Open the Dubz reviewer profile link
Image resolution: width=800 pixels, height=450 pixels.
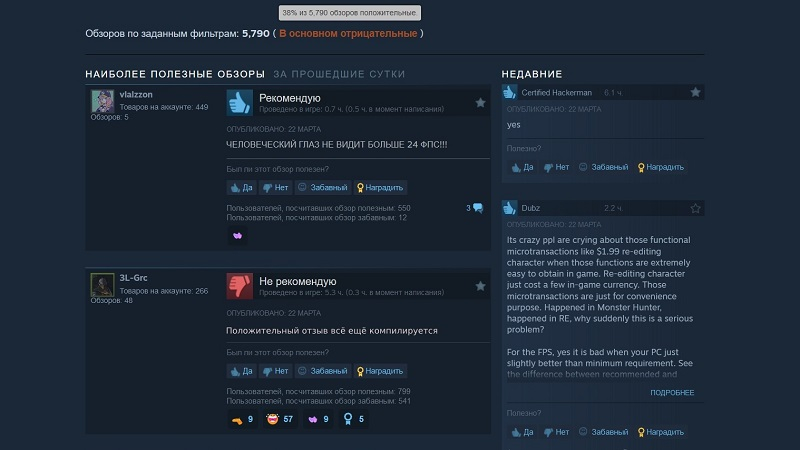click(531, 208)
